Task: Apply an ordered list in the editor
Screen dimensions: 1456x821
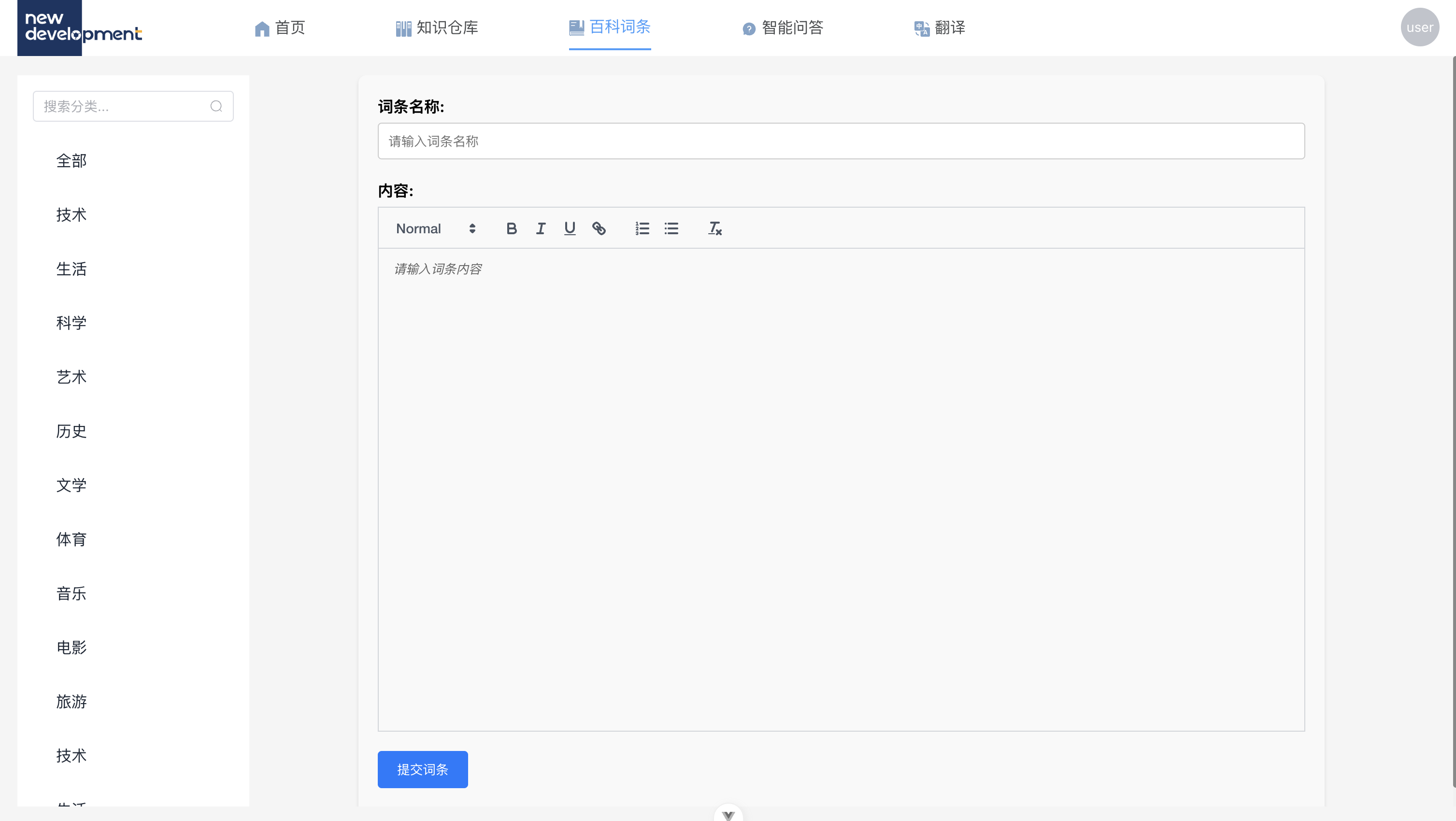Action: point(642,228)
